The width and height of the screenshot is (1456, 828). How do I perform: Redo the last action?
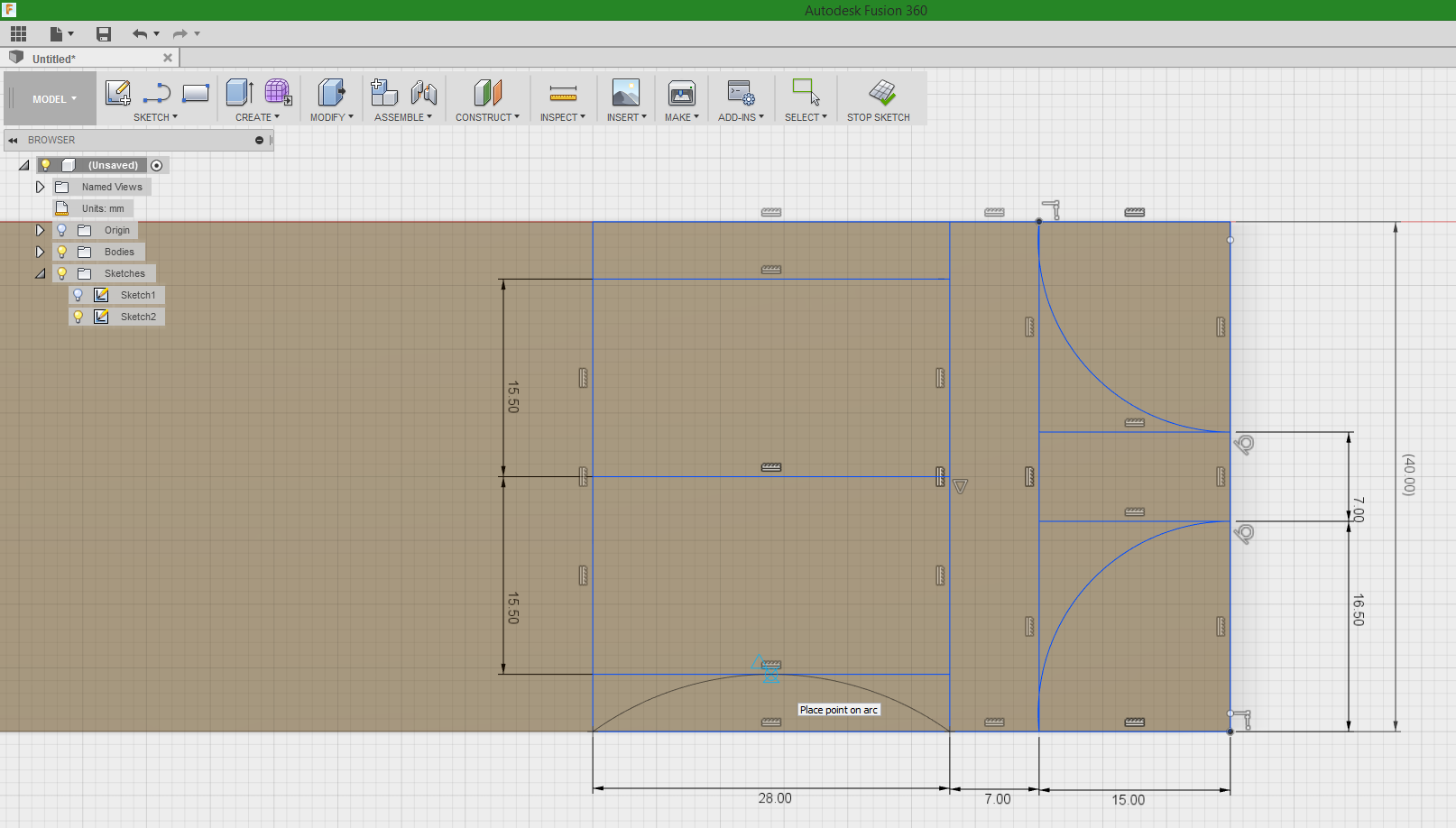(180, 34)
